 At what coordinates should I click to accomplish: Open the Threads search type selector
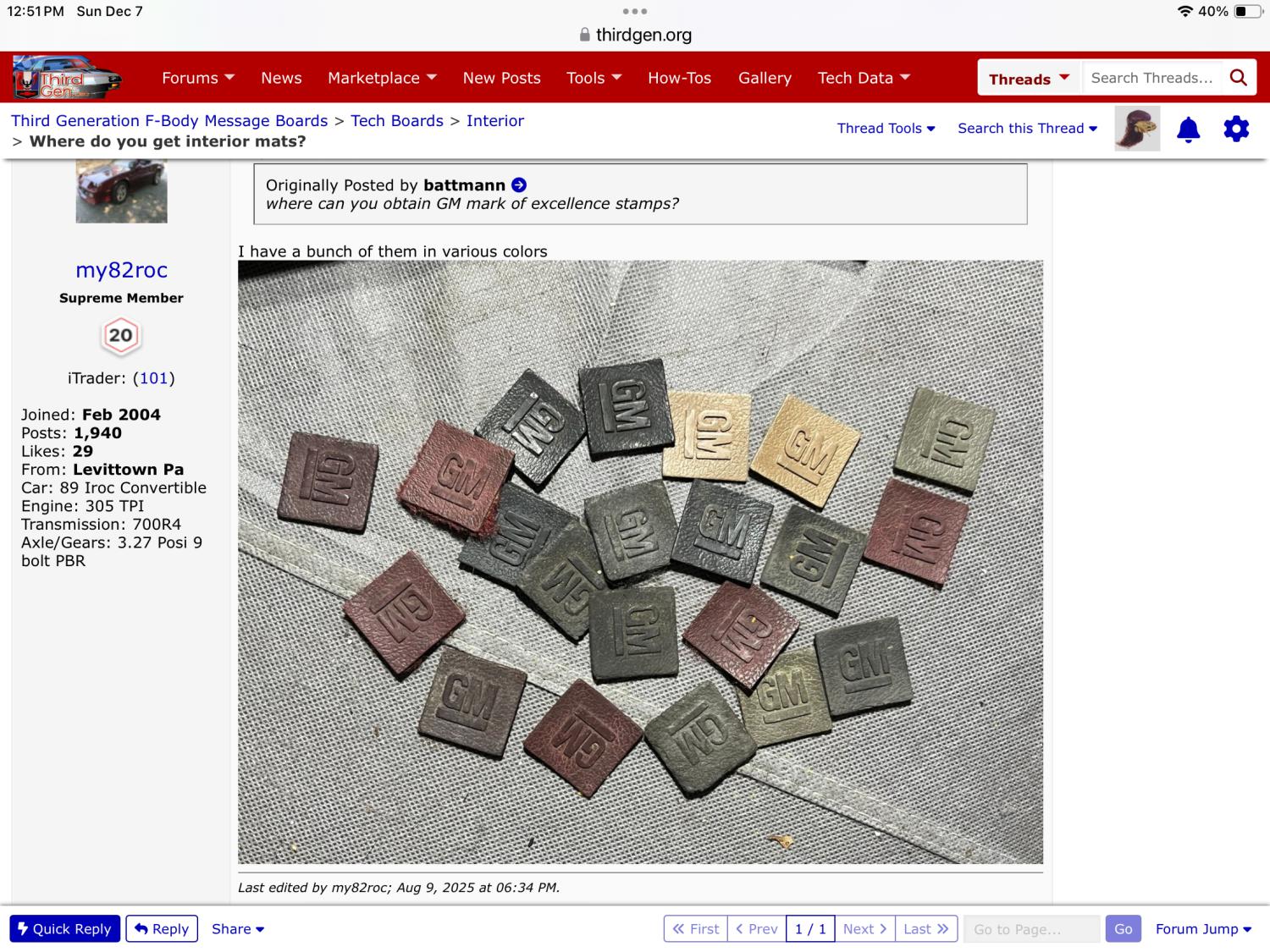(1029, 79)
